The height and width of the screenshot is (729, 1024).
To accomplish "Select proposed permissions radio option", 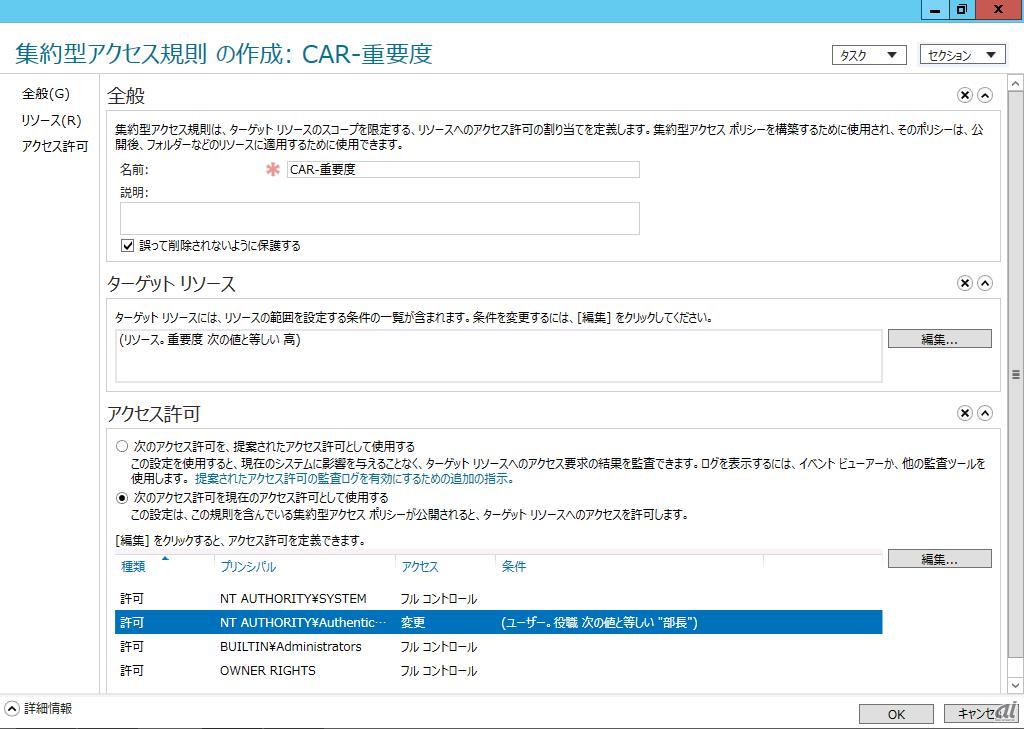I will tap(122, 446).
